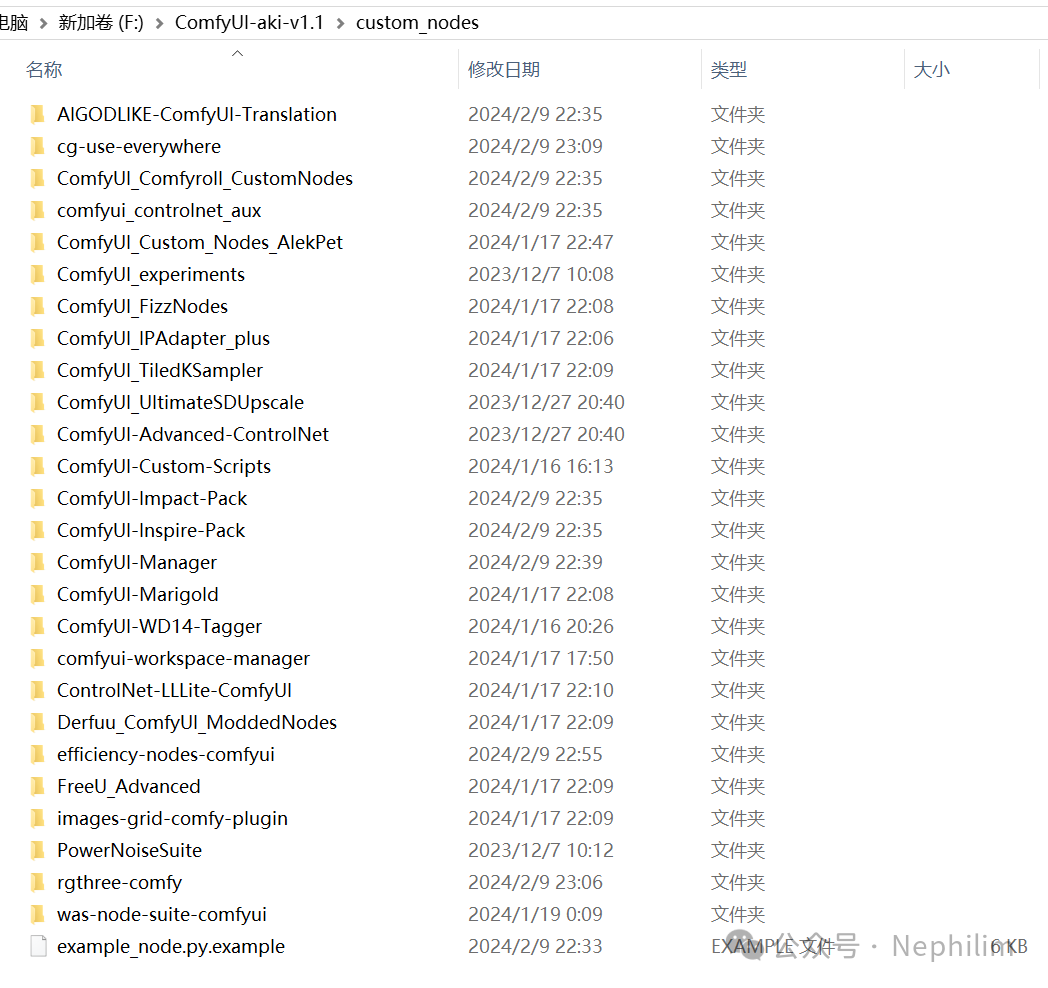
Task: Select ComfyUI_Comfyroll_CustomNodes folder name
Action: (205, 178)
